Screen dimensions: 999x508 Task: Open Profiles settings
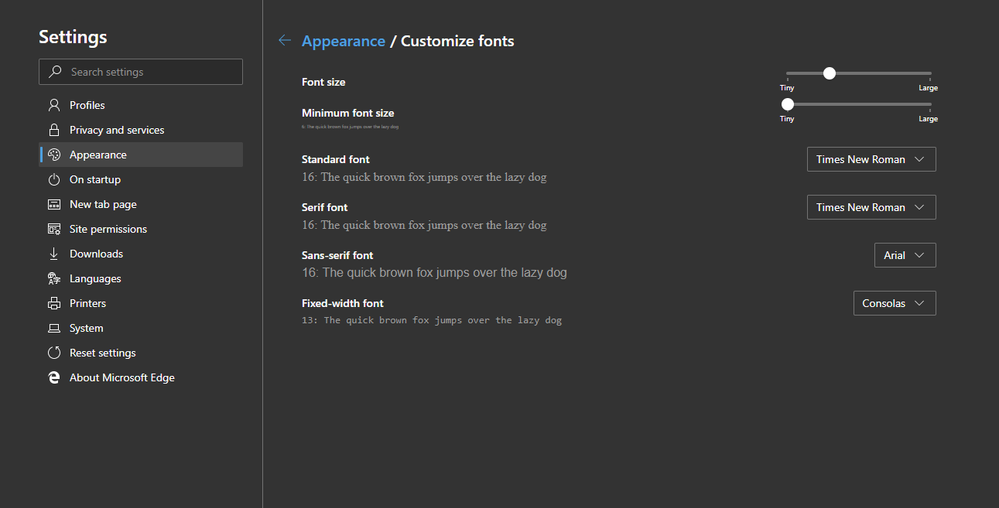click(141, 105)
